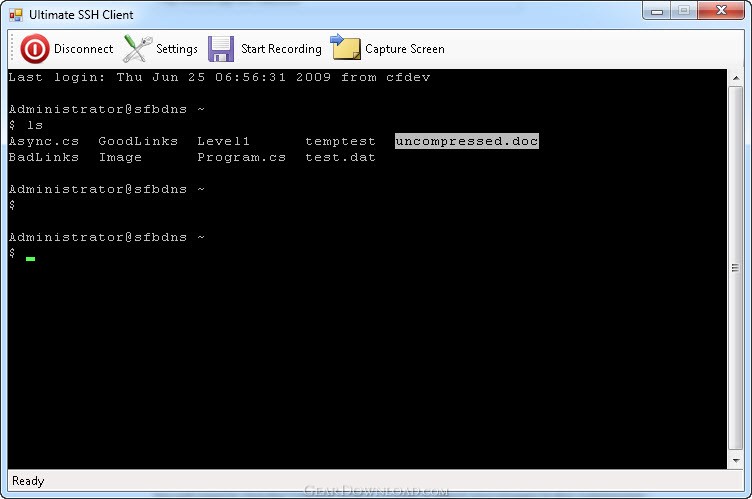Click the Ready status bar text
This screenshot has width=752, height=499.
click(x=28, y=481)
